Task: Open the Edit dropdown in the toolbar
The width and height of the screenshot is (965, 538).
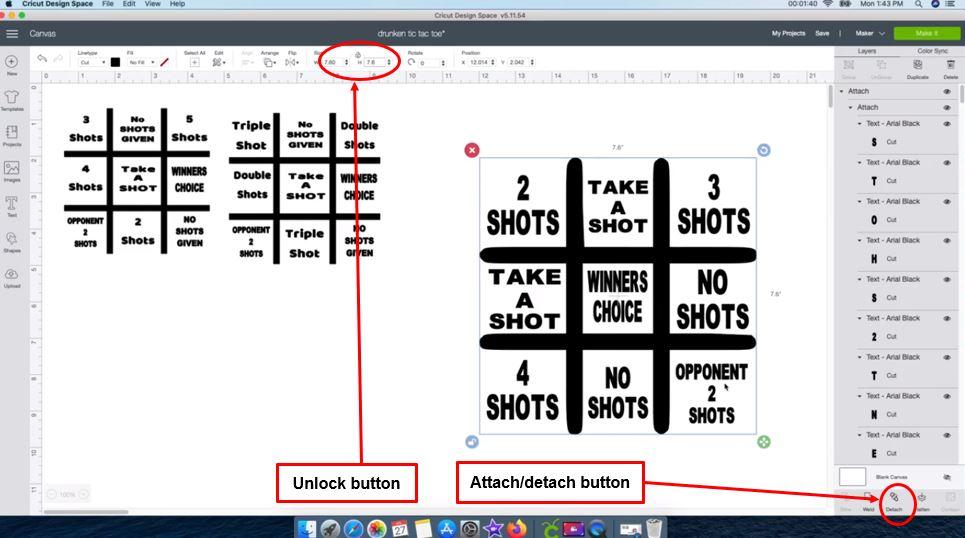Action: pyautogui.click(x=218, y=62)
